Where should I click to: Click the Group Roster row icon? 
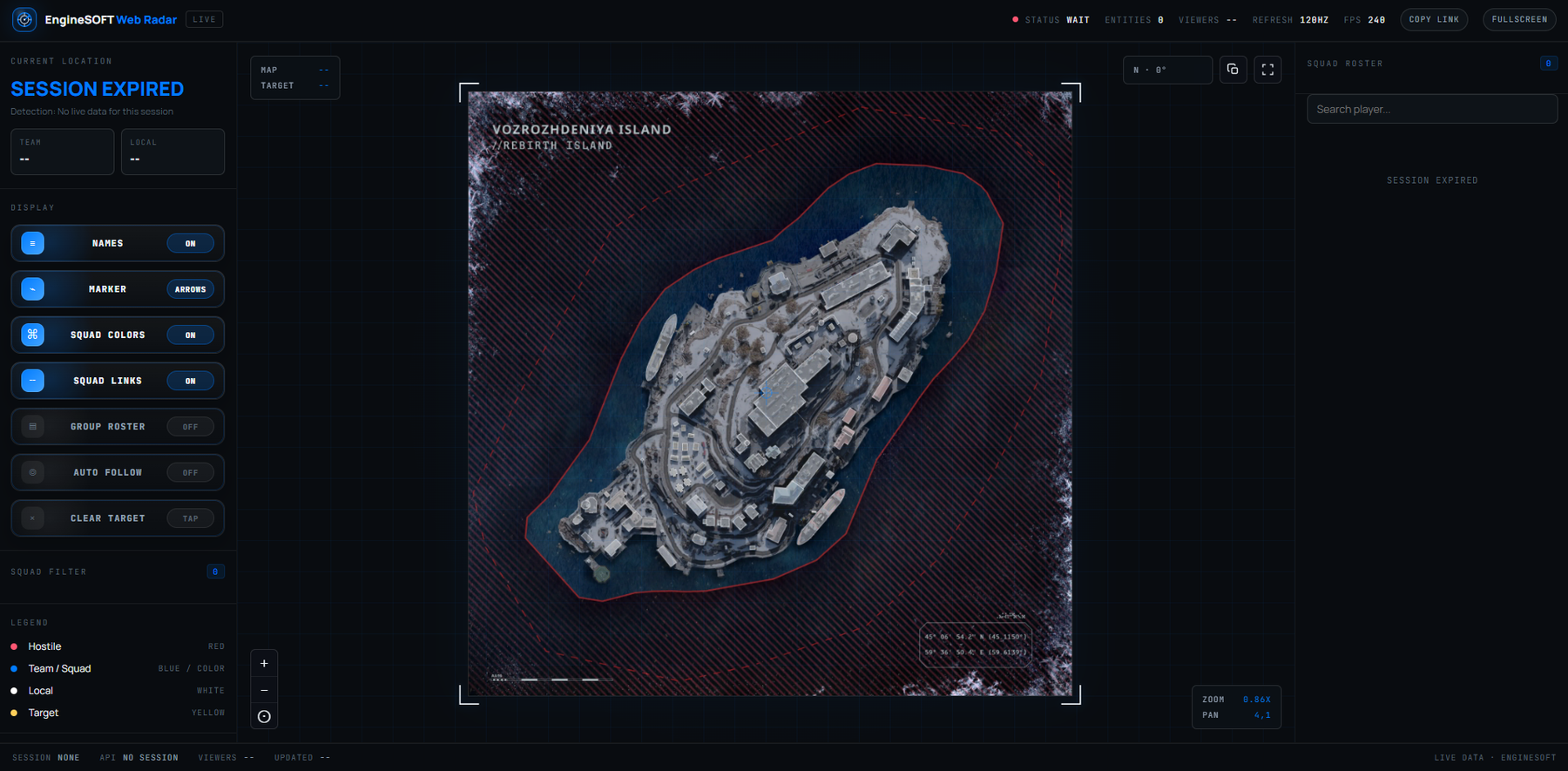(x=32, y=427)
